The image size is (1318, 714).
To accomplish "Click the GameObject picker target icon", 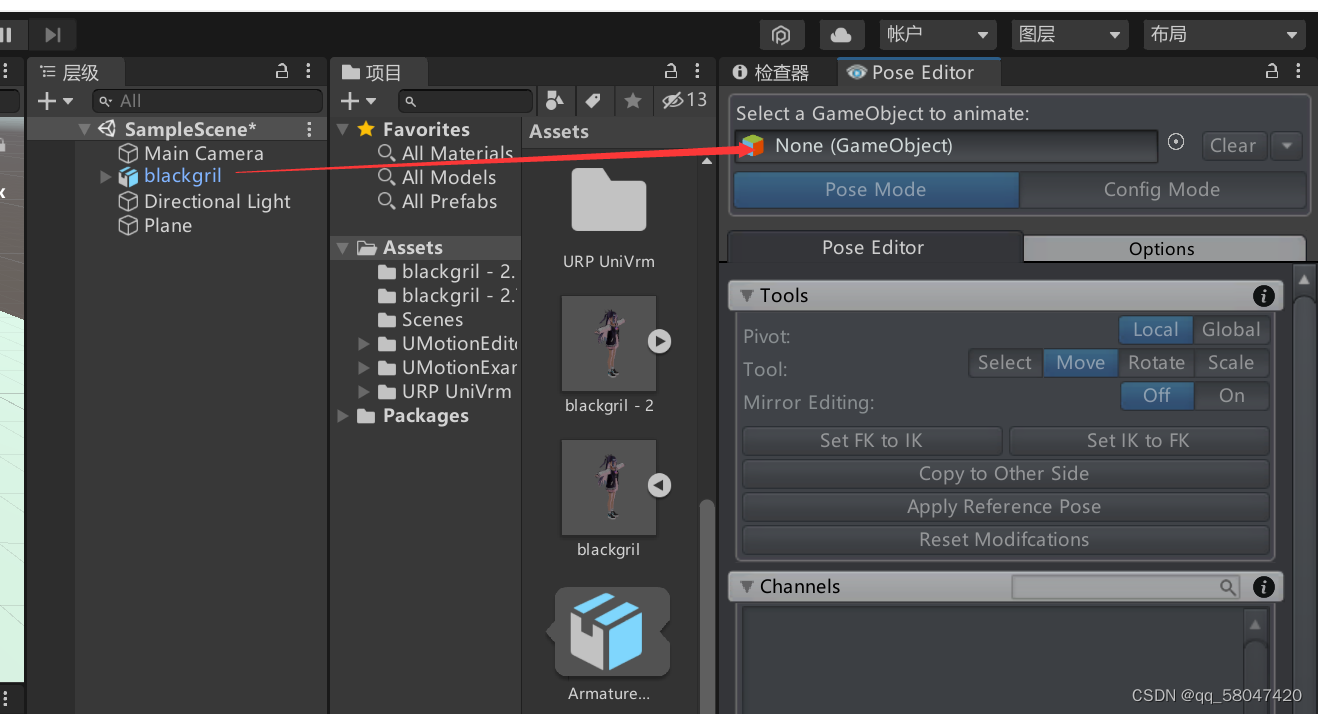I will (x=1175, y=143).
